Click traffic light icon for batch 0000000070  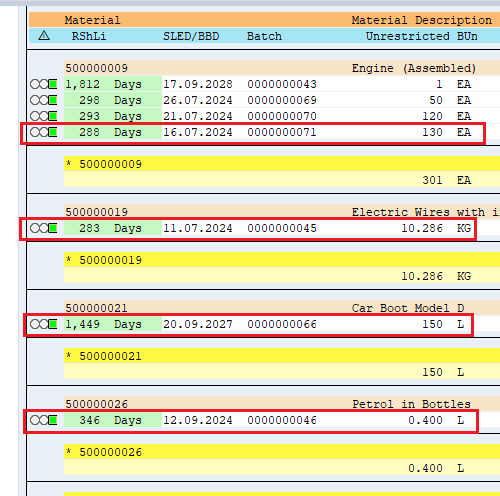[x=44, y=116]
